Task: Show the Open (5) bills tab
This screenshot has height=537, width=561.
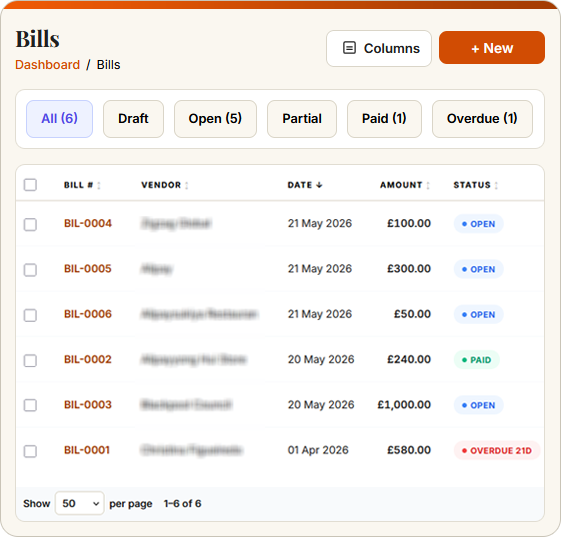Action: click(x=215, y=119)
